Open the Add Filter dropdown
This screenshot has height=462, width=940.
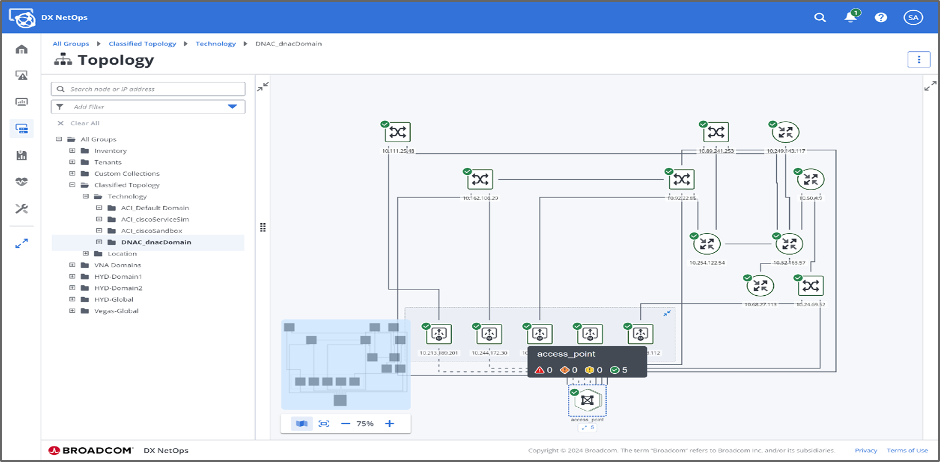coord(232,106)
